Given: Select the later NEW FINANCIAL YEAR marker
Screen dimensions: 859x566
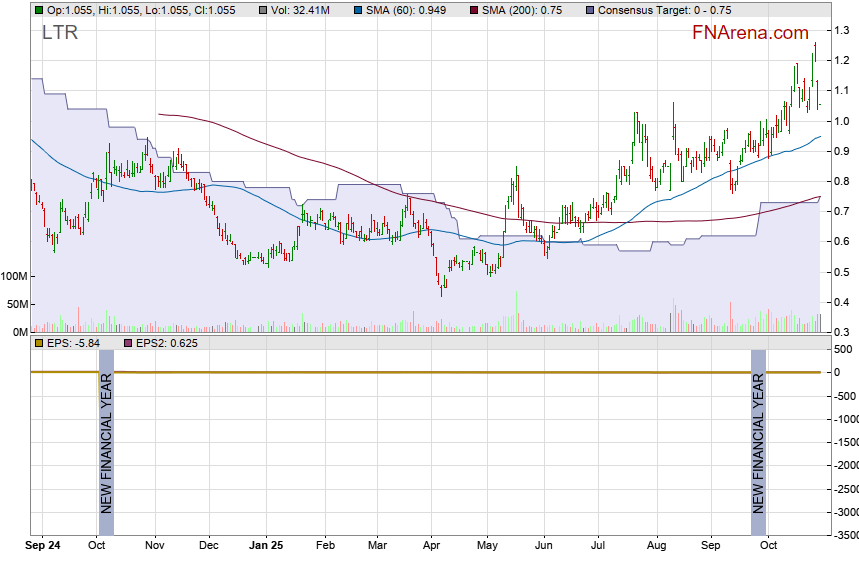Looking at the screenshot, I should point(758,430).
